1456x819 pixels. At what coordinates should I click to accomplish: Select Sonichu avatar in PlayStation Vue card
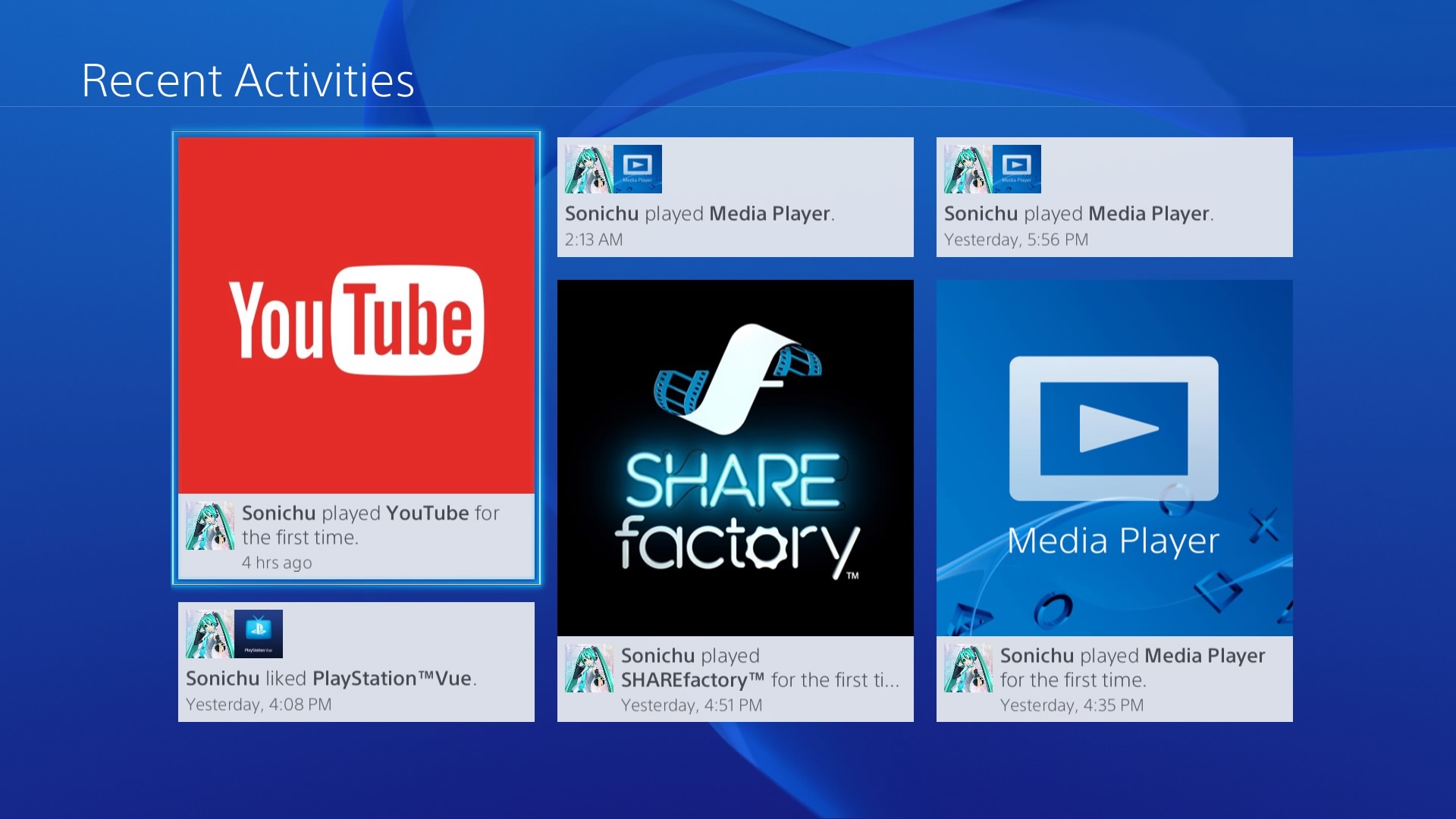pyautogui.click(x=210, y=634)
